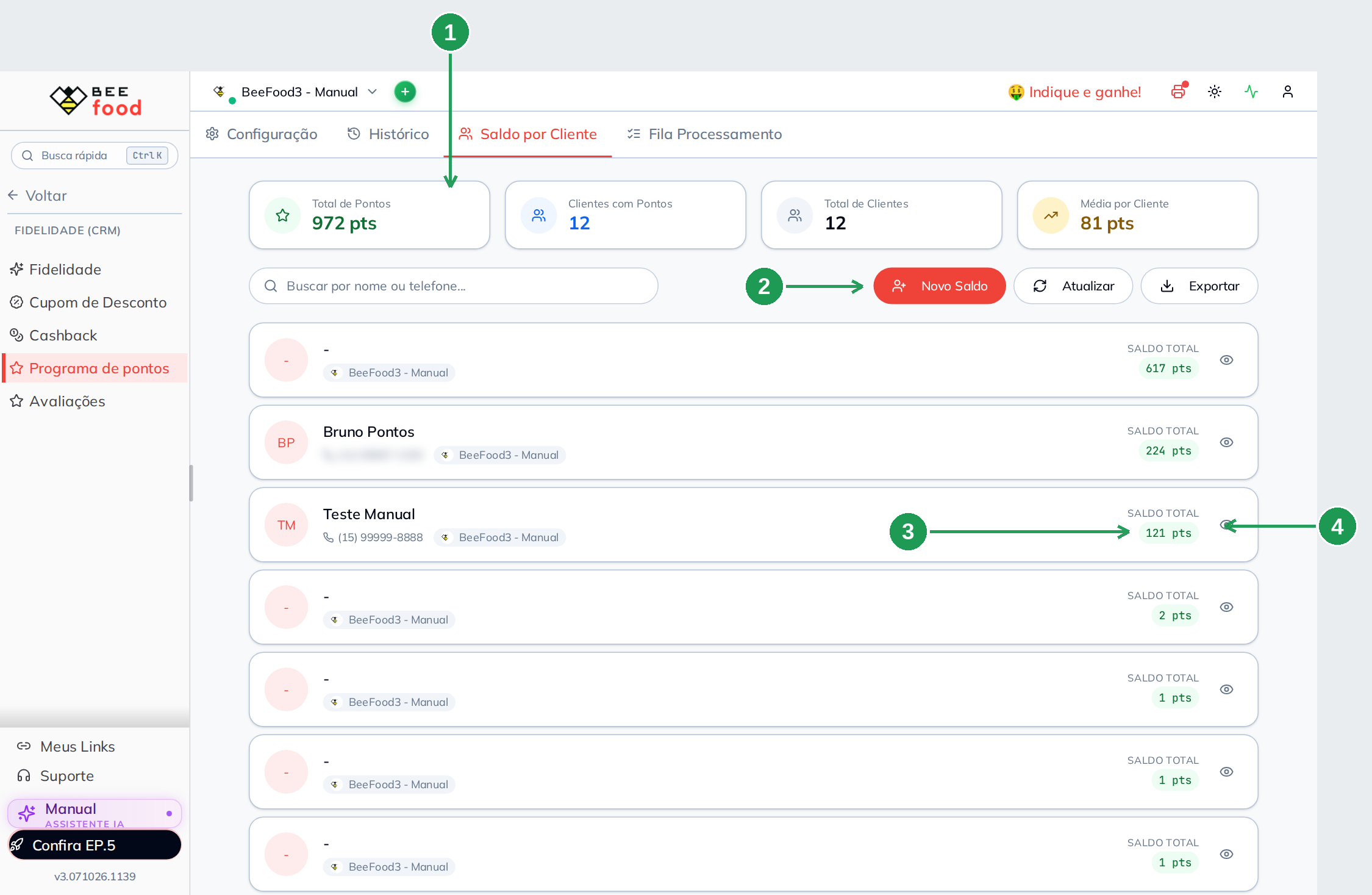Click the Novo Saldo button
The image size is (1372, 895).
[x=940, y=286]
